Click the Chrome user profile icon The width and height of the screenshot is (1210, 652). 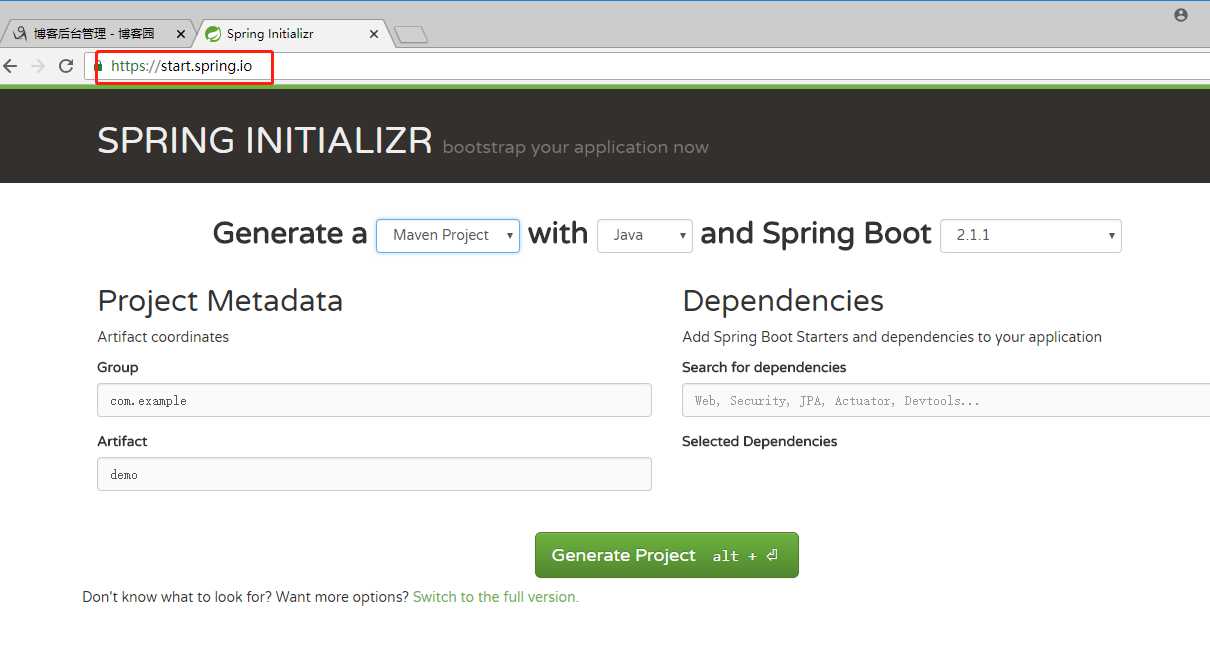[1181, 15]
